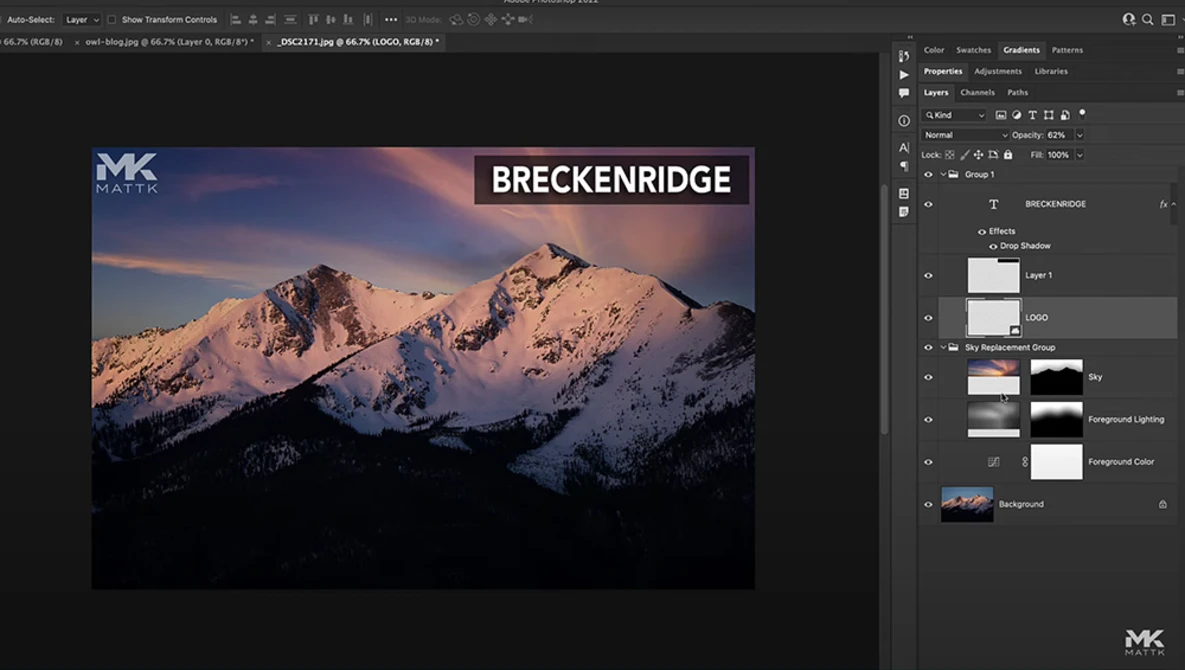Click the Foreground Color mask link icon
This screenshot has width=1185, height=670.
[1025, 462]
